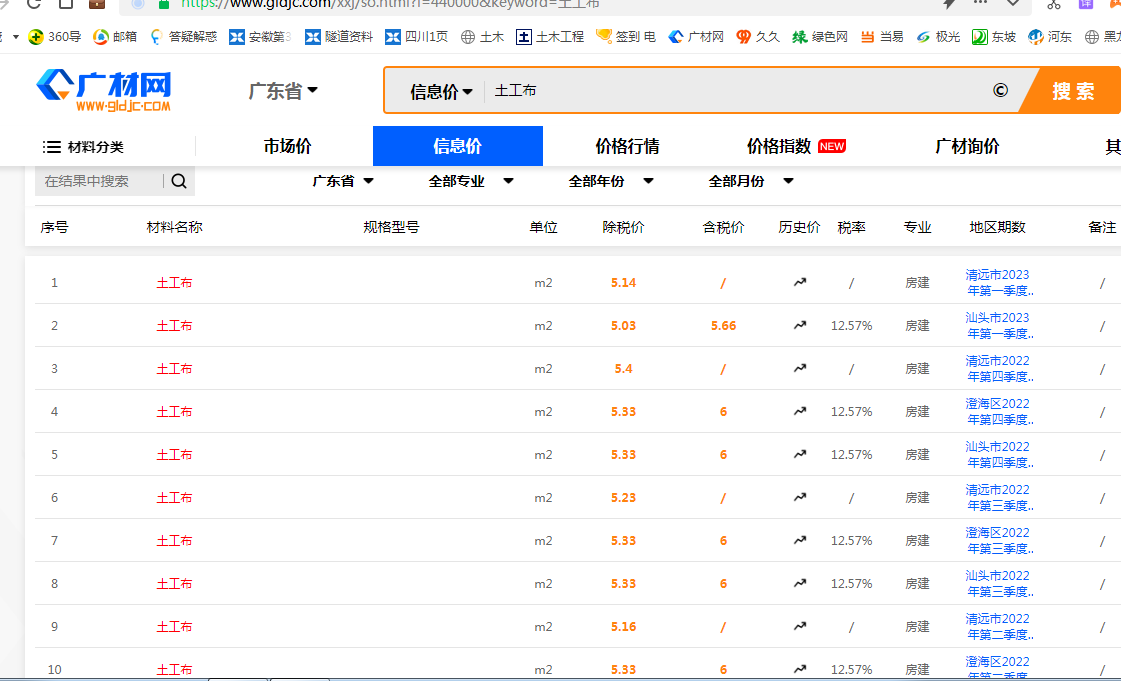This screenshot has height=681, width=1121.
Task: Click the 含税价 column header
Action: pyautogui.click(x=724, y=227)
